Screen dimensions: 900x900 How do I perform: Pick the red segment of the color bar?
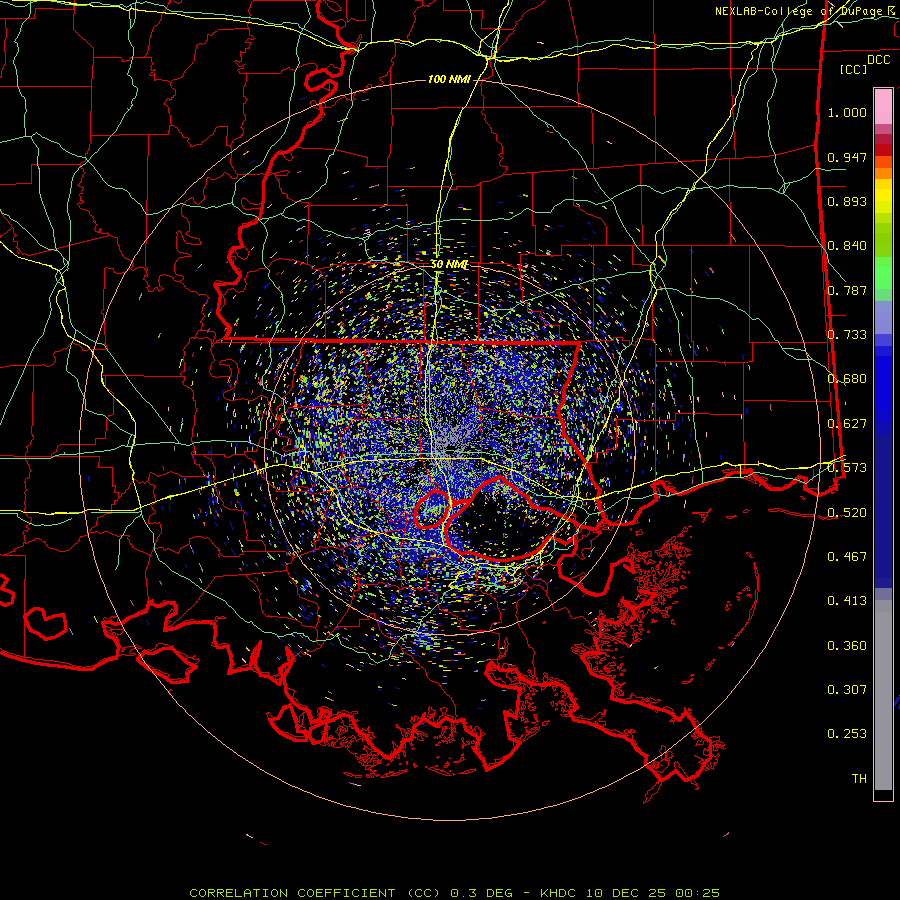click(x=883, y=149)
